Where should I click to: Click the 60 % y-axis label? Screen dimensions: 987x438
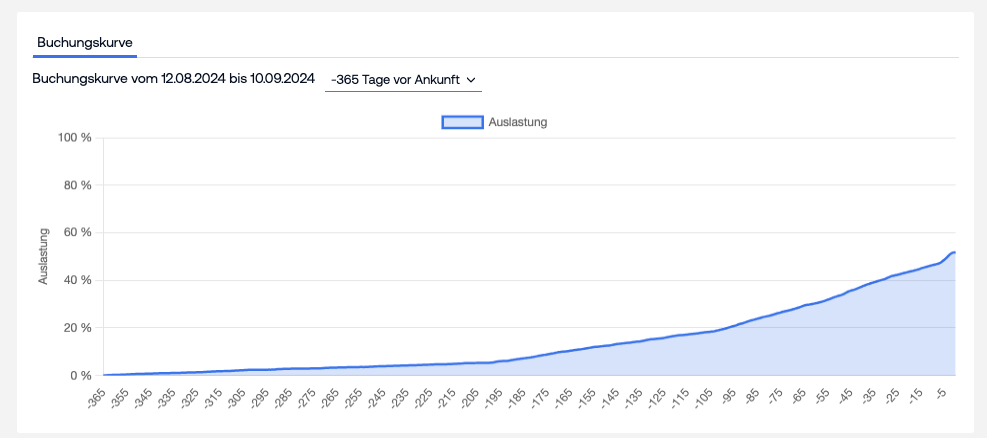coord(79,232)
